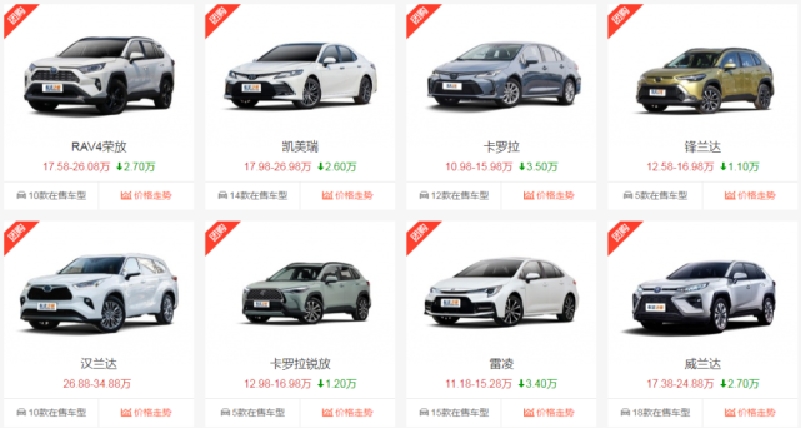Open the olive green 锋兰达 car photo
Screen dimensions: 802x428
(x=704, y=80)
